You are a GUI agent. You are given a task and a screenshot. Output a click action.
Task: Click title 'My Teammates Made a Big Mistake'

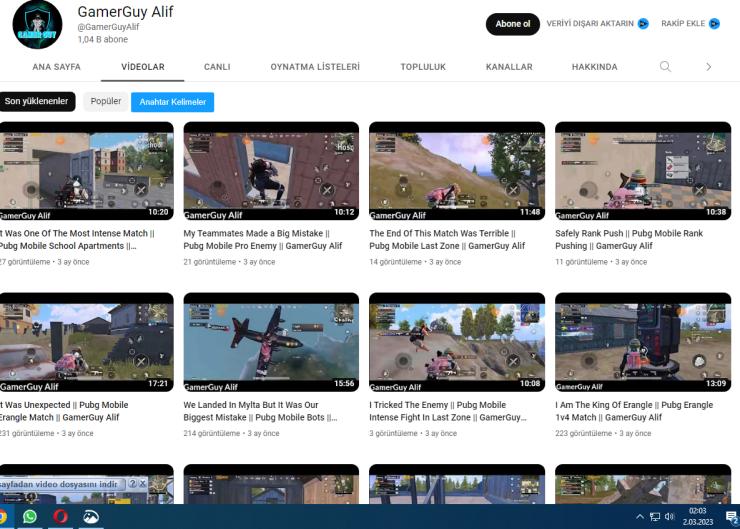click(x=263, y=240)
